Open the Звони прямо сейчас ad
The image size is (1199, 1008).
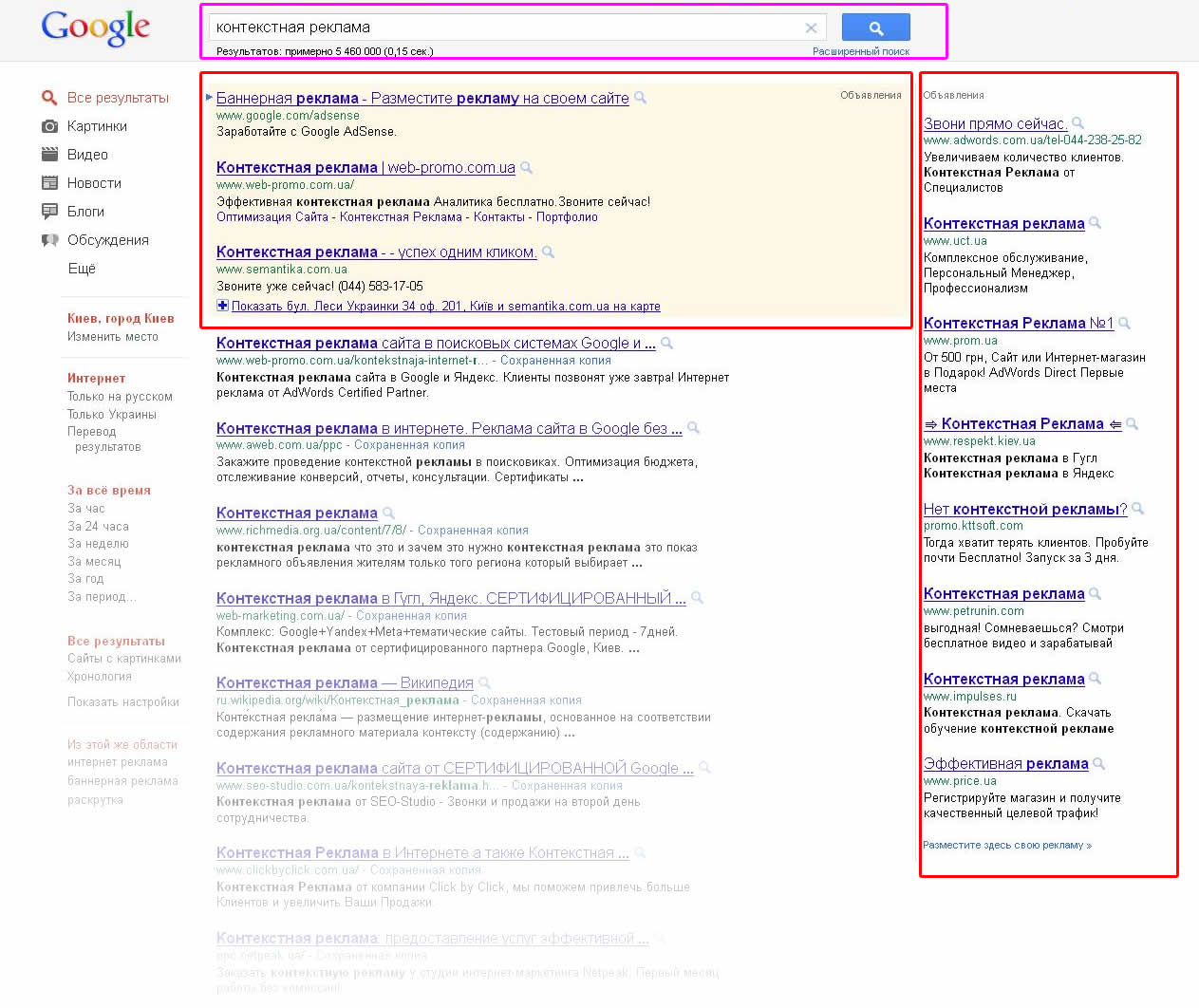pos(995,123)
